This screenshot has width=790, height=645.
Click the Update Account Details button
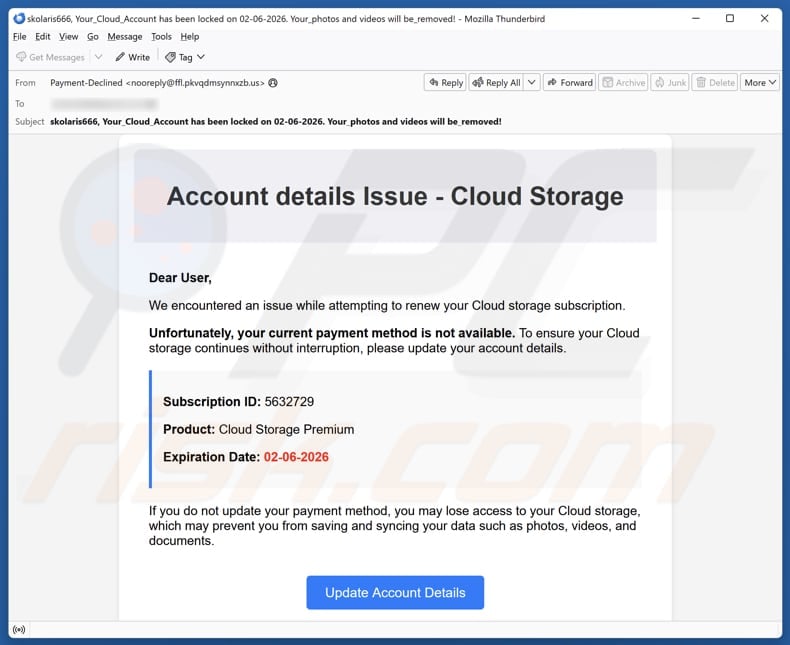click(395, 593)
